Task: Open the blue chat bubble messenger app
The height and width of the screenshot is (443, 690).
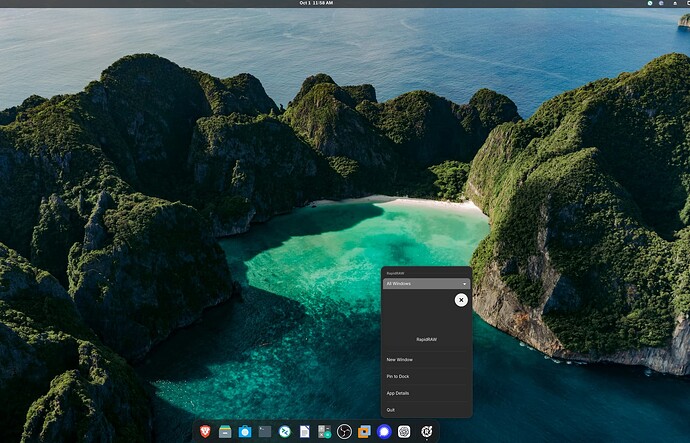Action: click(384, 432)
